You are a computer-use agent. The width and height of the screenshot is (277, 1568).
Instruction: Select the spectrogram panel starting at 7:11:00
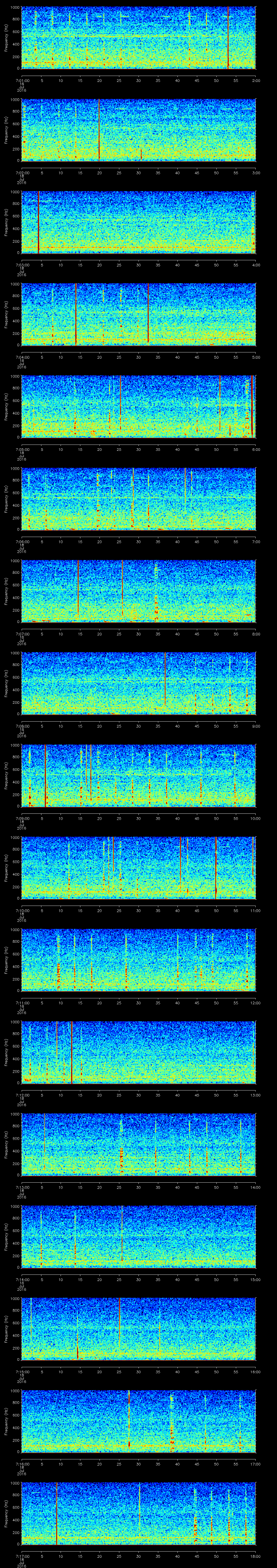point(138,960)
